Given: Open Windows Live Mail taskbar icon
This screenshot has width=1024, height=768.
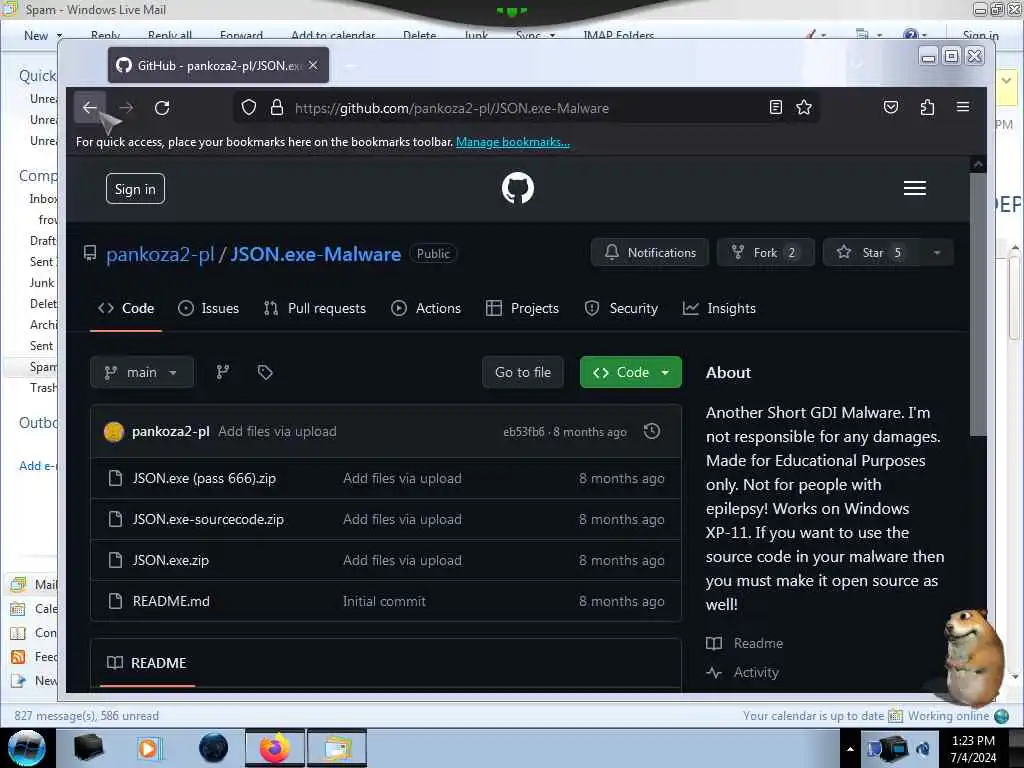Looking at the screenshot, I should pyautogui.click(x=337, y=748).
